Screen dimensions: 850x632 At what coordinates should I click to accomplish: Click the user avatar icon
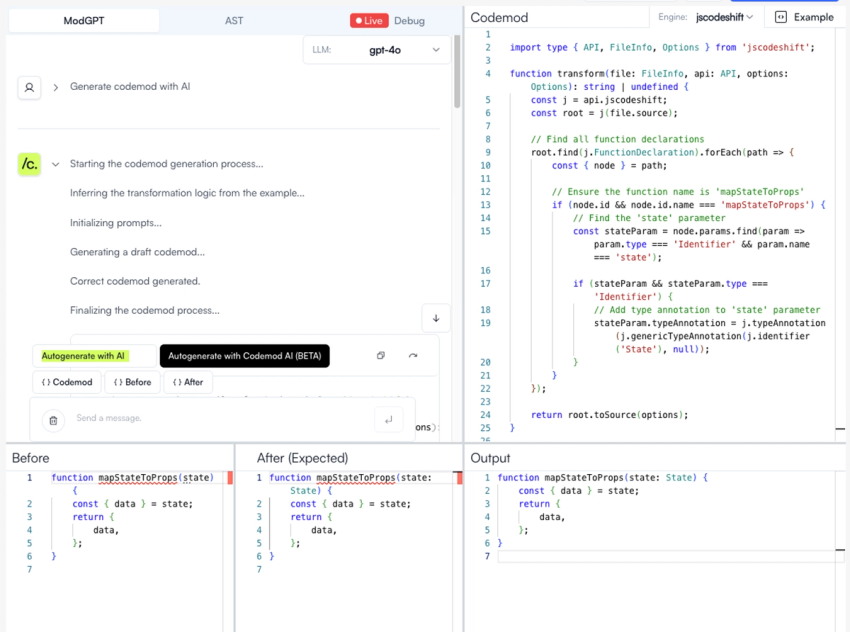click(x=31, y=86)
